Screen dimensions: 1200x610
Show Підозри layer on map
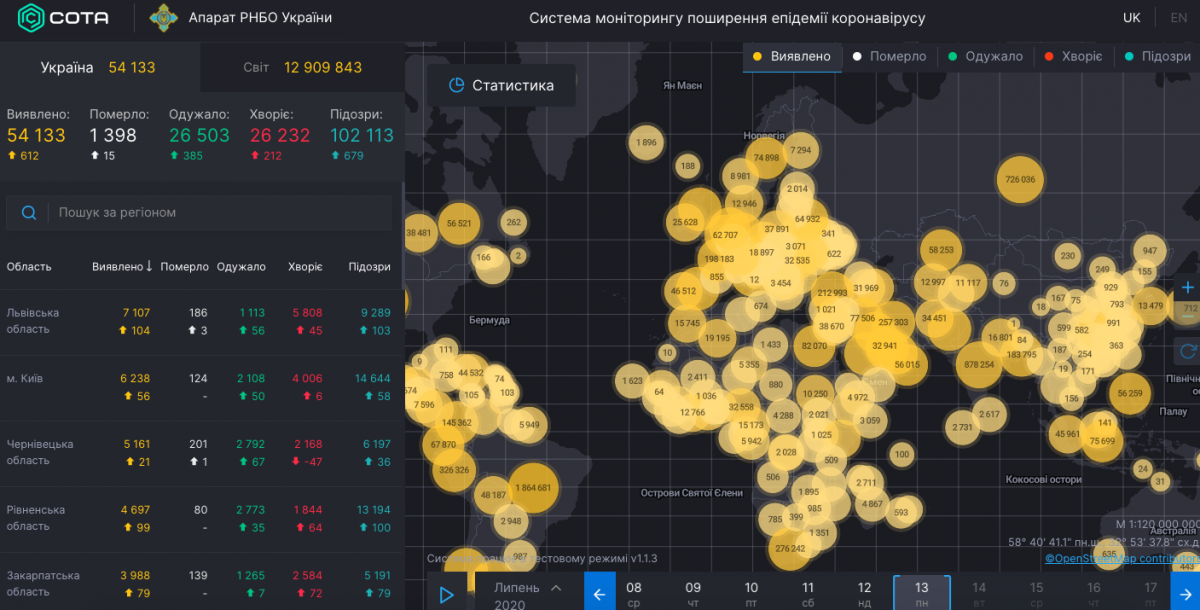click(1159, 56)
